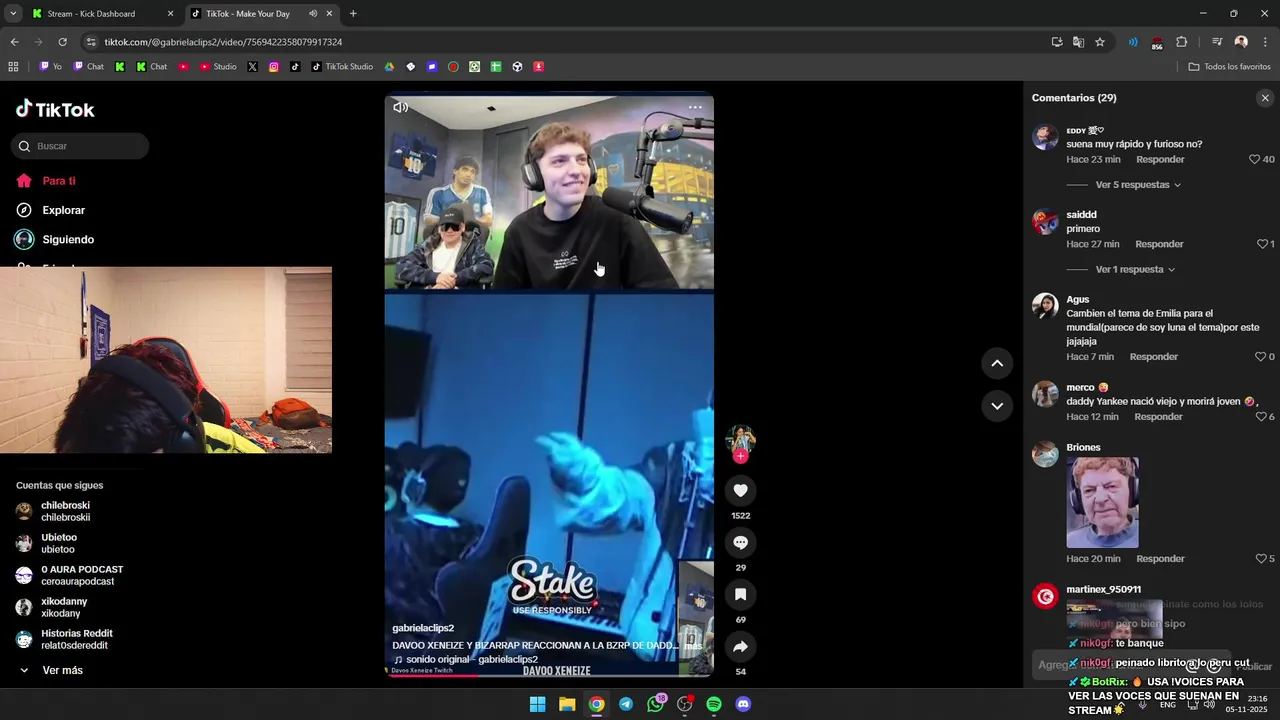The height and width of the screenshot is (720, 1280).
Task: Open TikTok Studio bookmark
Action: click(x=342, y=67)
